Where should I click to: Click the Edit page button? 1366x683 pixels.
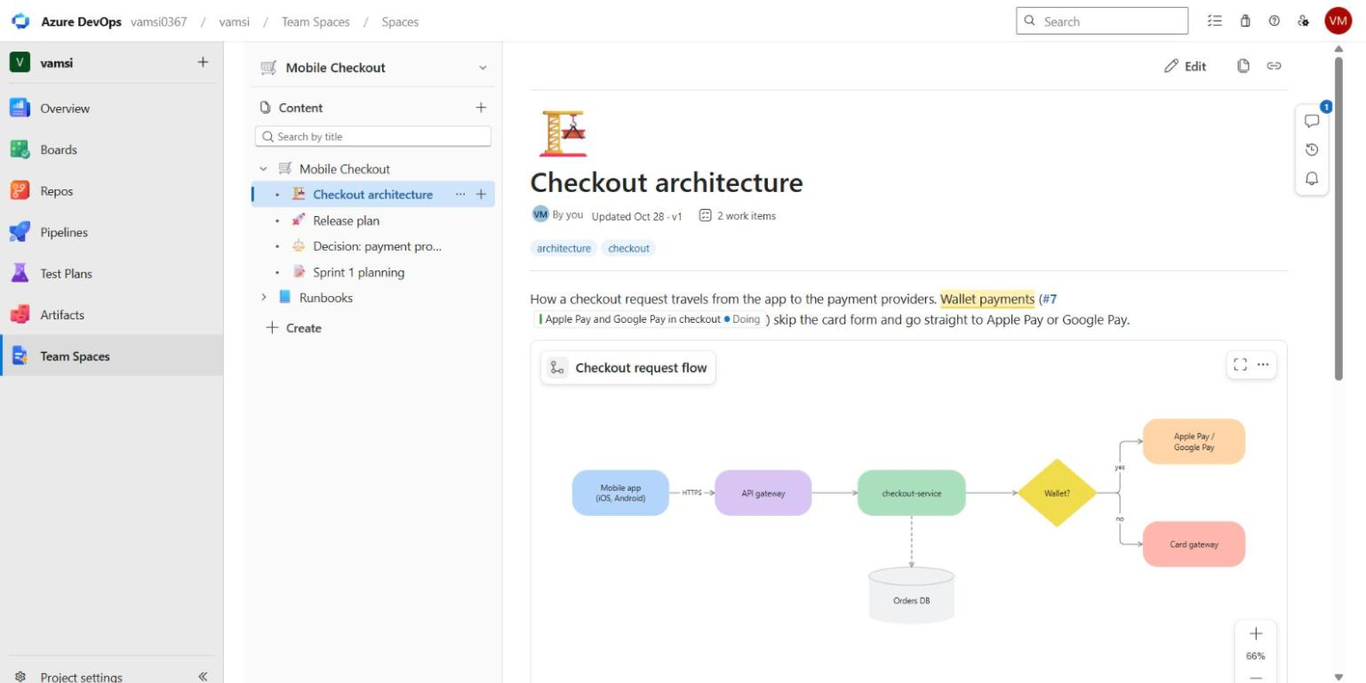(1185, 66)
